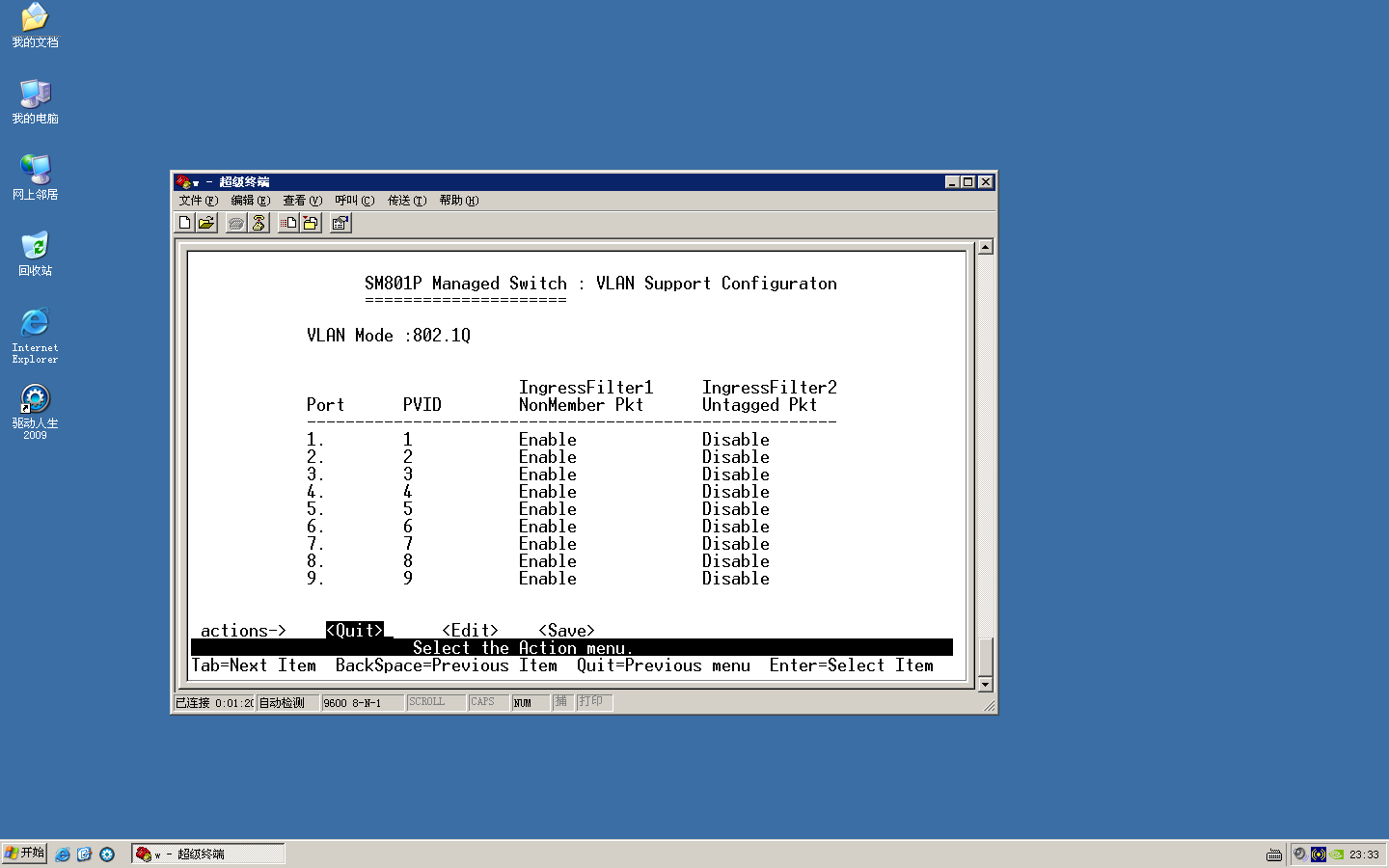The width and height of the screenshot is (1389, 868).
Task: Click the 捕 capture status indicator
Action: [x=562, y=702]
